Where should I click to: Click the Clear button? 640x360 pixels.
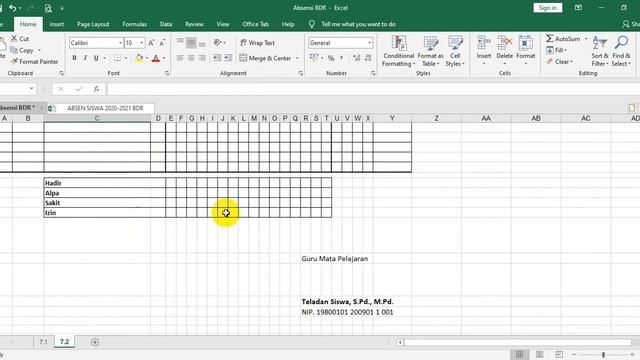(x=560, y=62)
